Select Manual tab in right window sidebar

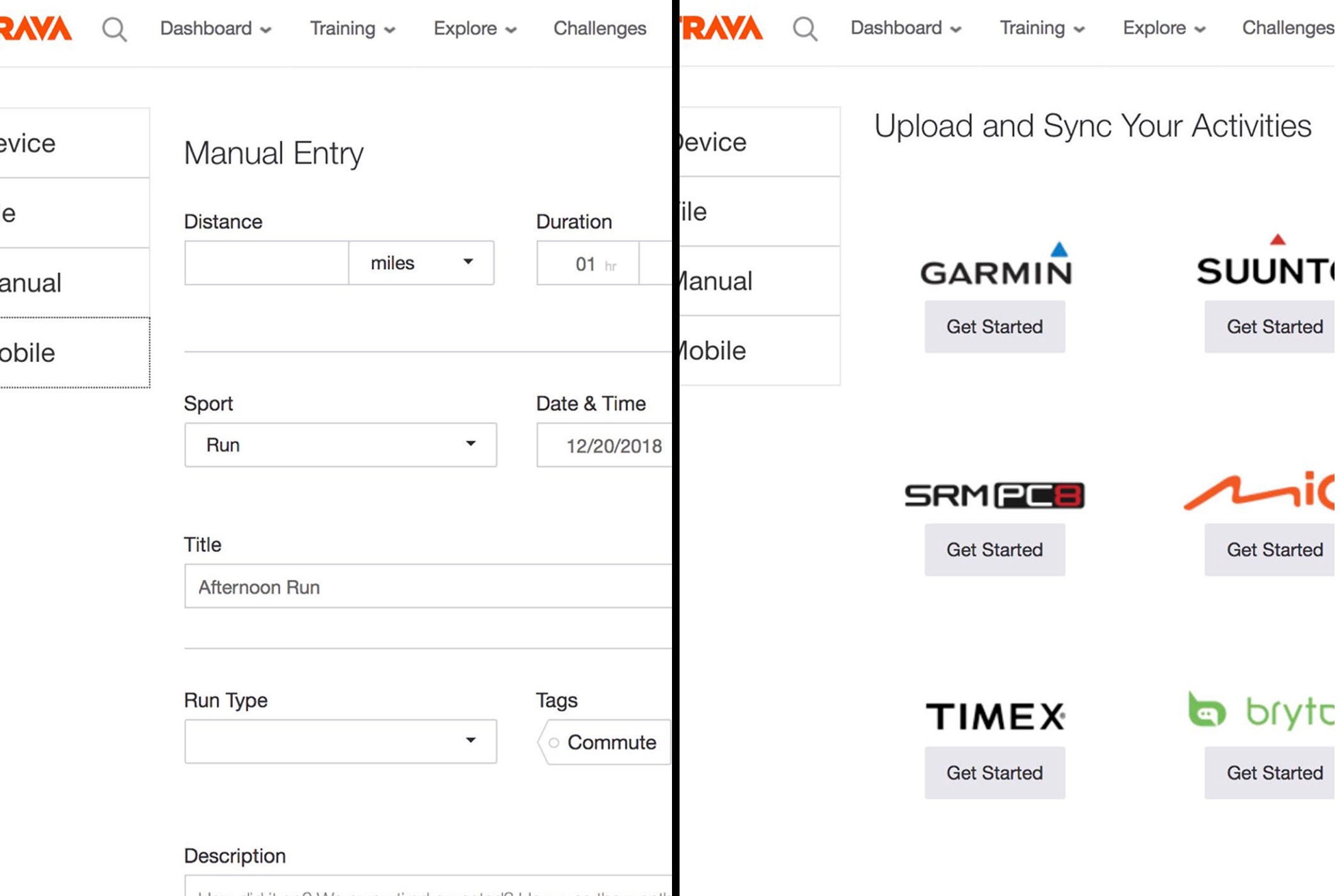click(x=760, y=281)
